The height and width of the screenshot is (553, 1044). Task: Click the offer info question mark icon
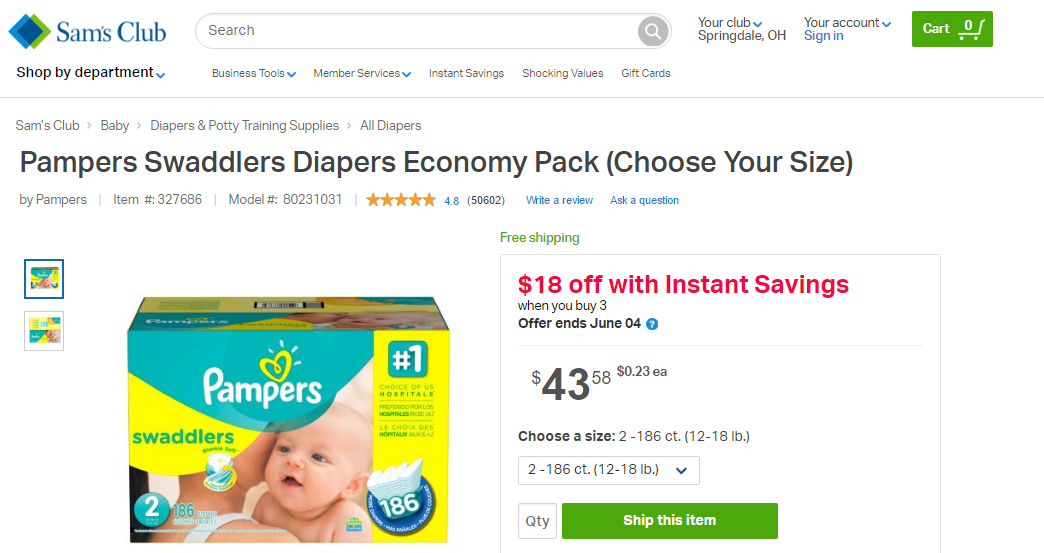pyautogui.click(x=652, y=324)
